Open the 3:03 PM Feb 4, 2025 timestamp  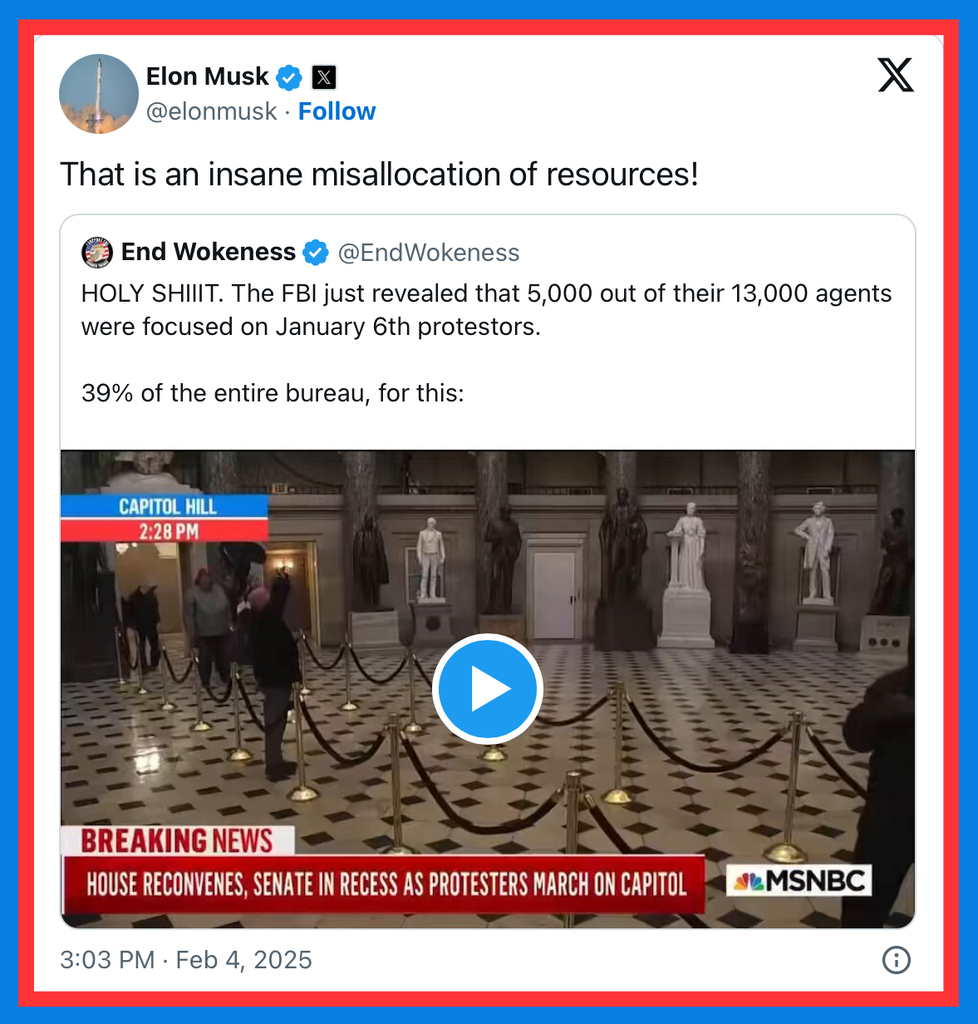tap(186, 960)
